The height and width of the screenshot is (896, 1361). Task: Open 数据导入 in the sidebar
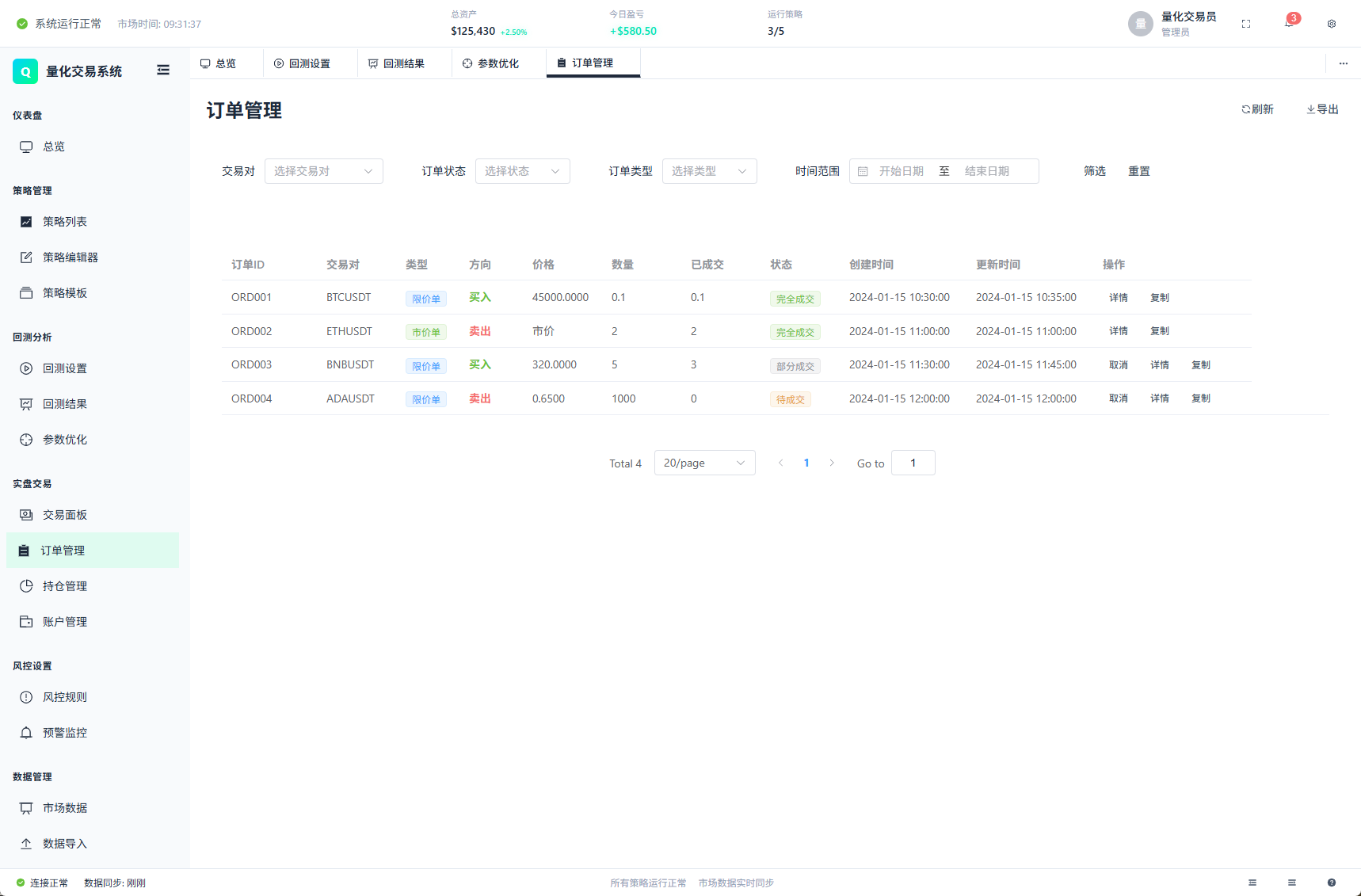click(93, 844)
